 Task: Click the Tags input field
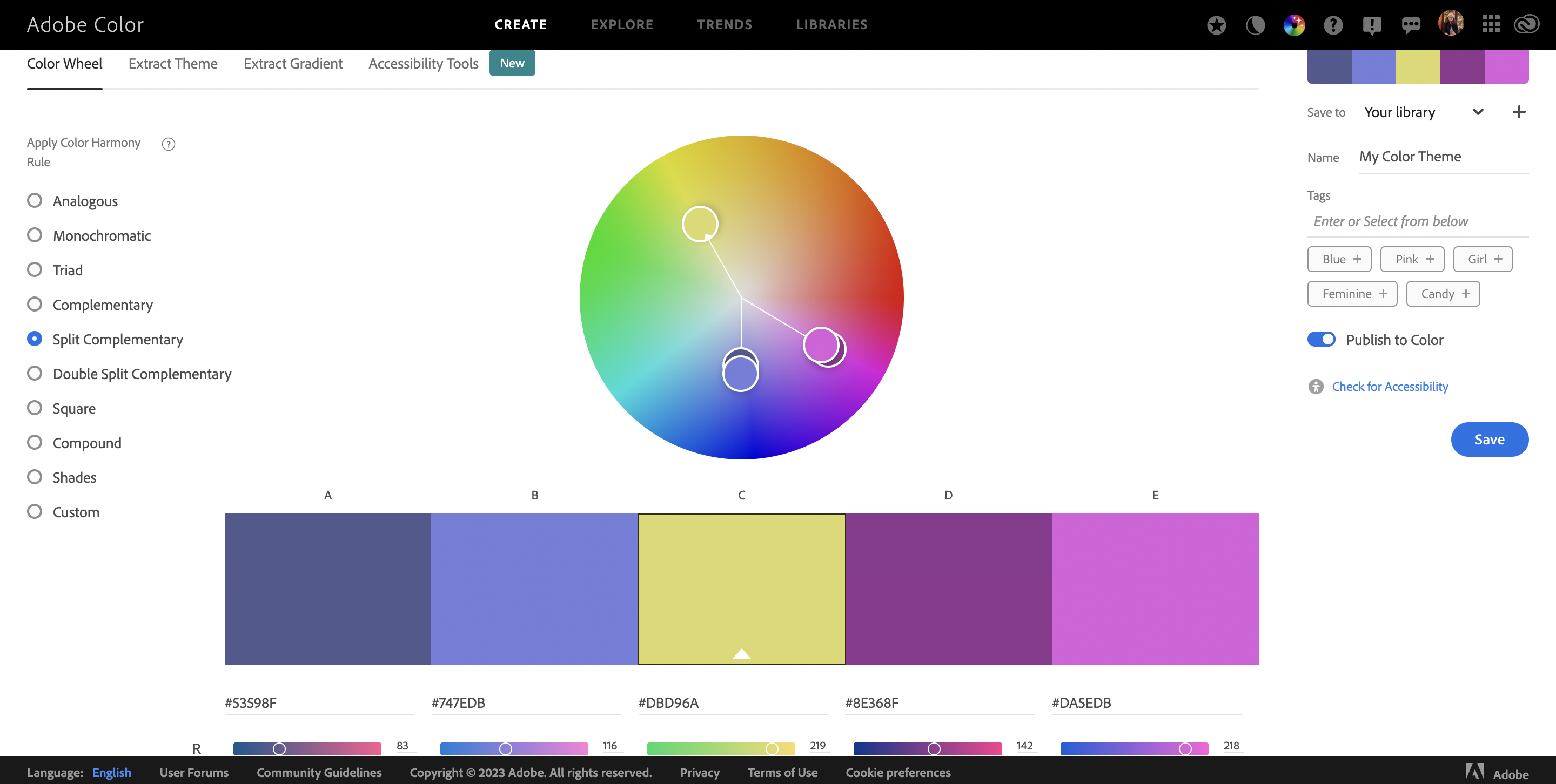pos(1418,221)
